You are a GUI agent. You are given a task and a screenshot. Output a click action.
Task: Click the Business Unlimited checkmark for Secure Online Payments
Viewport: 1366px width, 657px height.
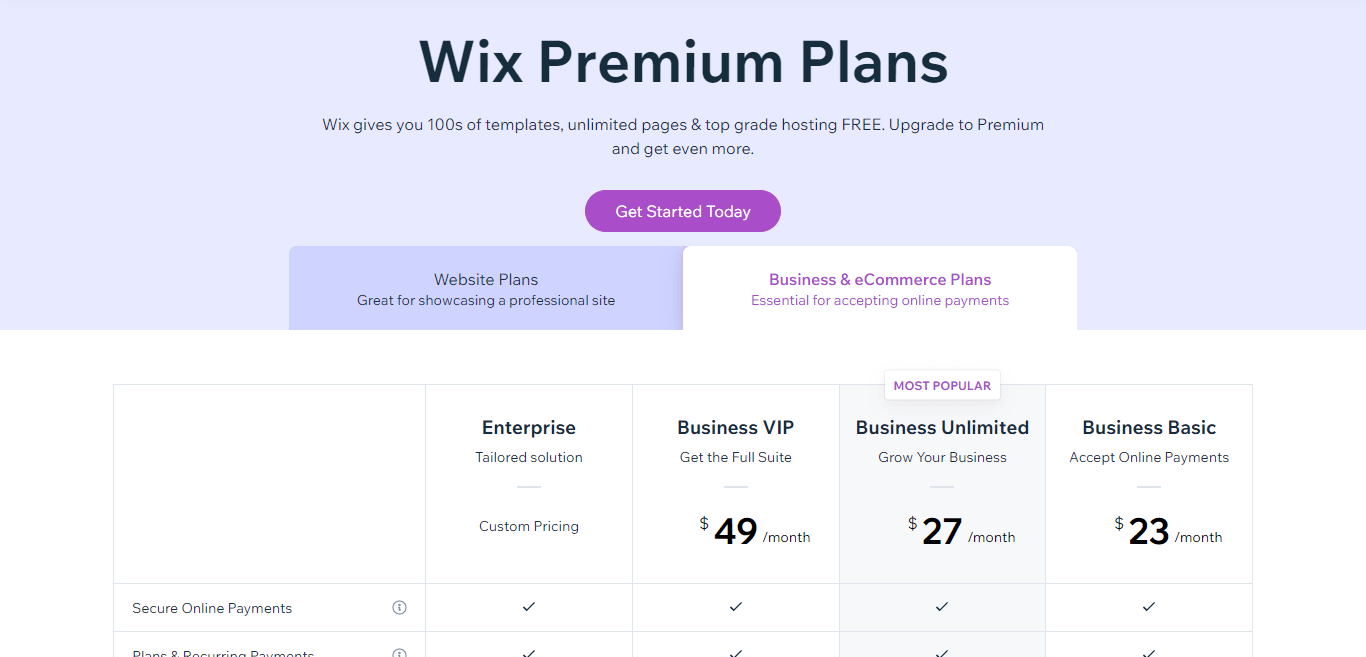[941, 607]
